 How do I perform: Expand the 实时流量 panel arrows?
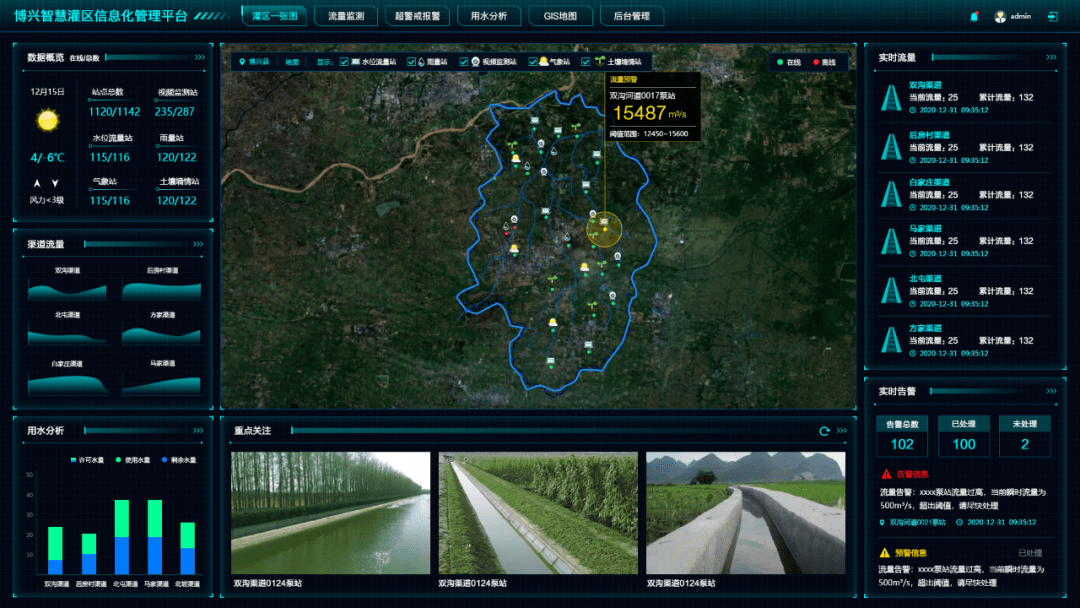1051,58
